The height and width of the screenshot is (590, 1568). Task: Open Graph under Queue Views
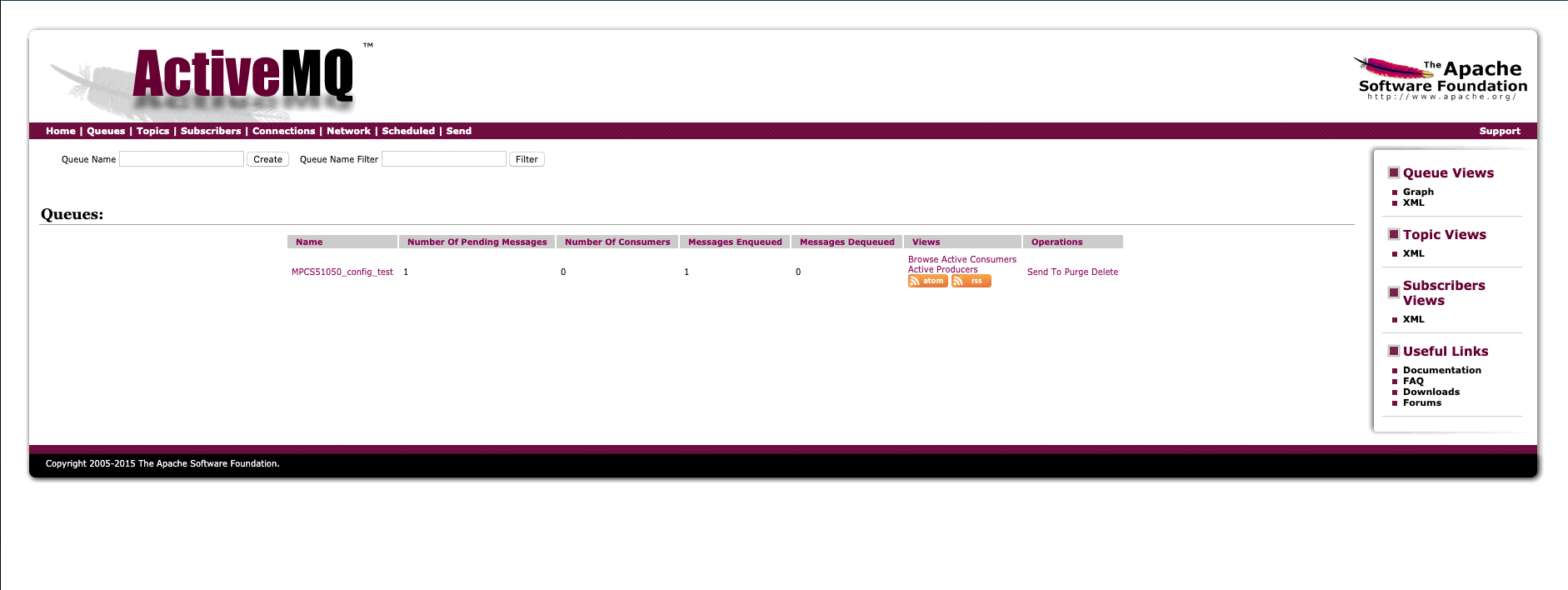(x=1418, y=192)
